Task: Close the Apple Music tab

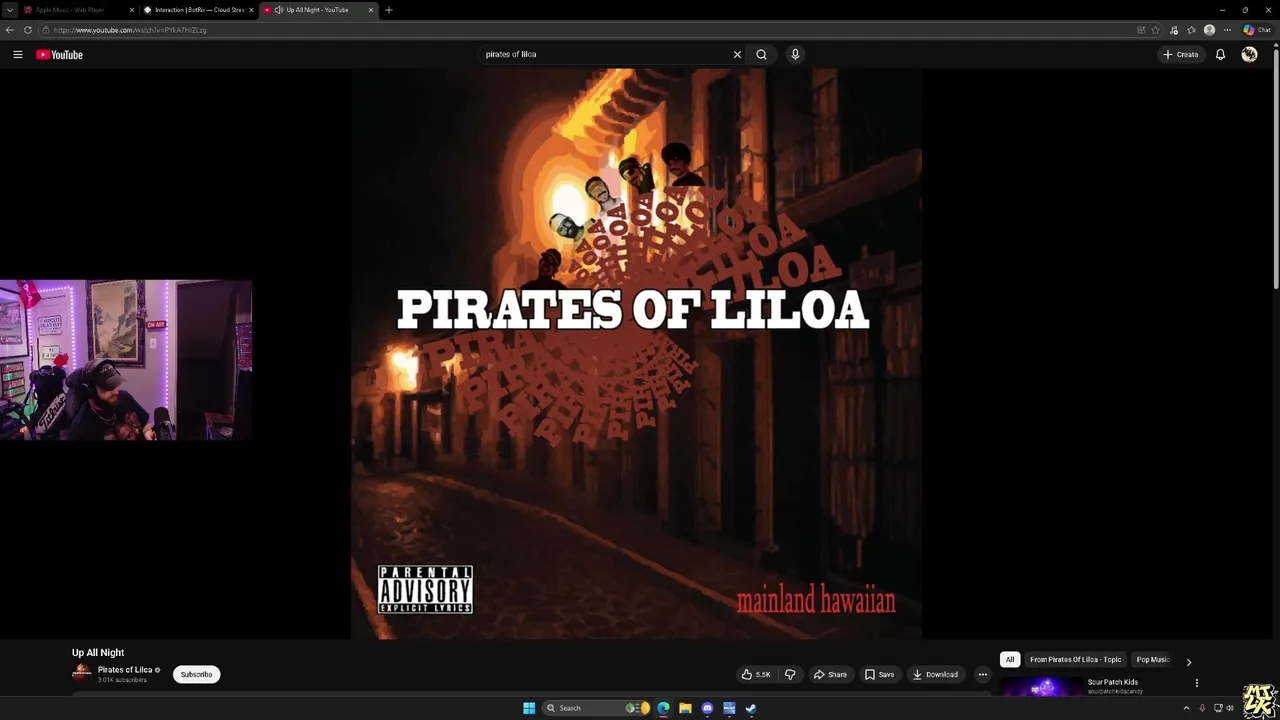Action: coord(131,10)
